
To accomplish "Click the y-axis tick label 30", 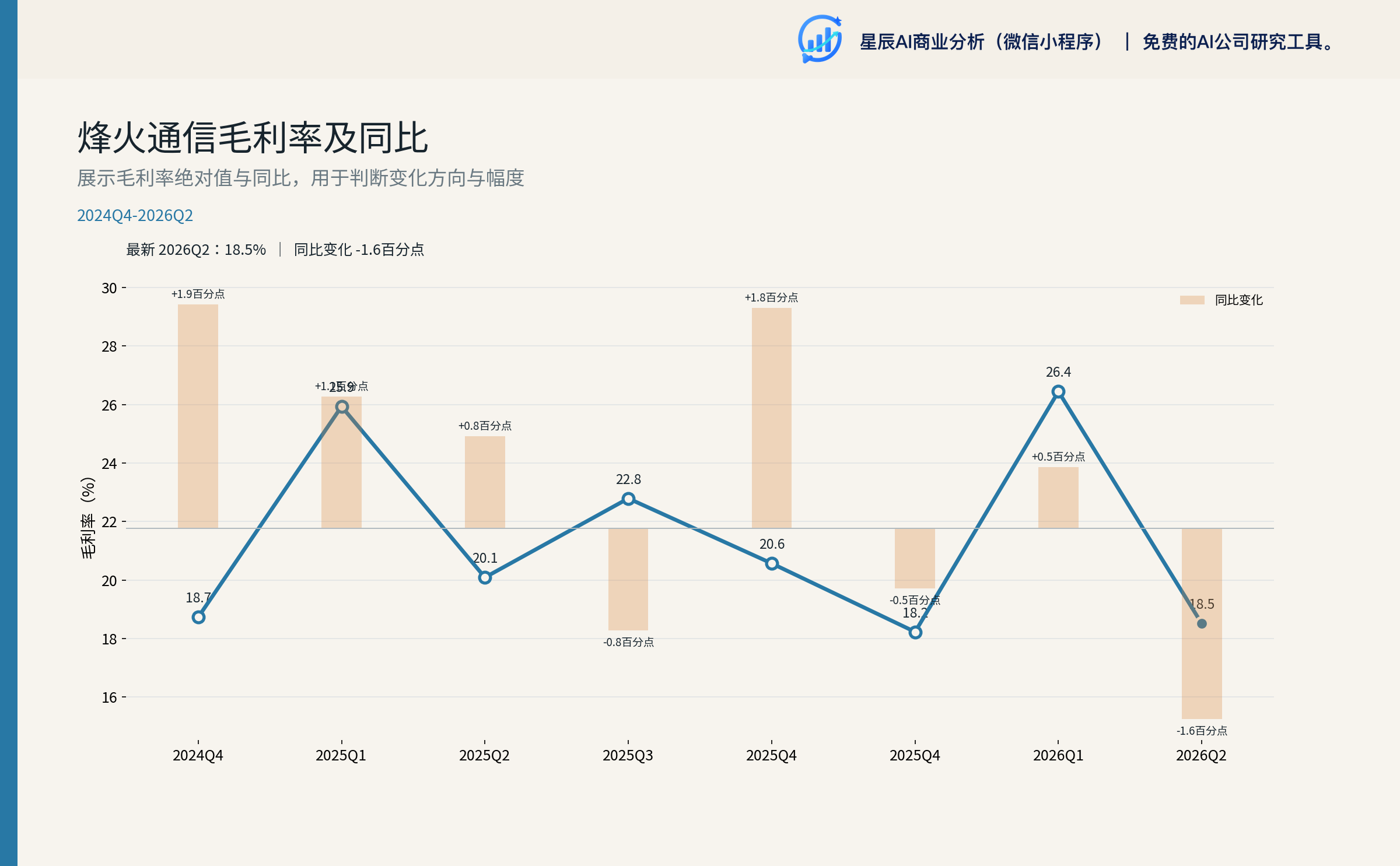I will 109,288.
